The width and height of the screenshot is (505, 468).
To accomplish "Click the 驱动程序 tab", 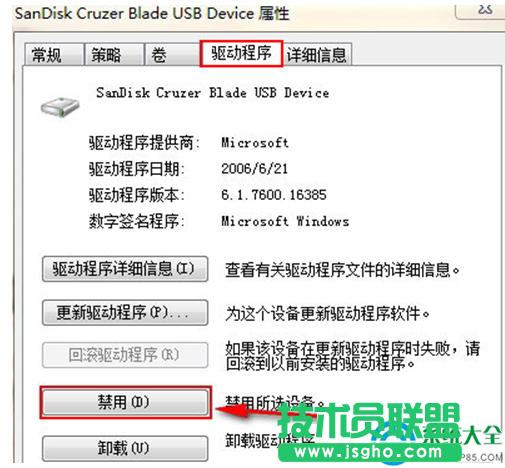I will [241, 53].
